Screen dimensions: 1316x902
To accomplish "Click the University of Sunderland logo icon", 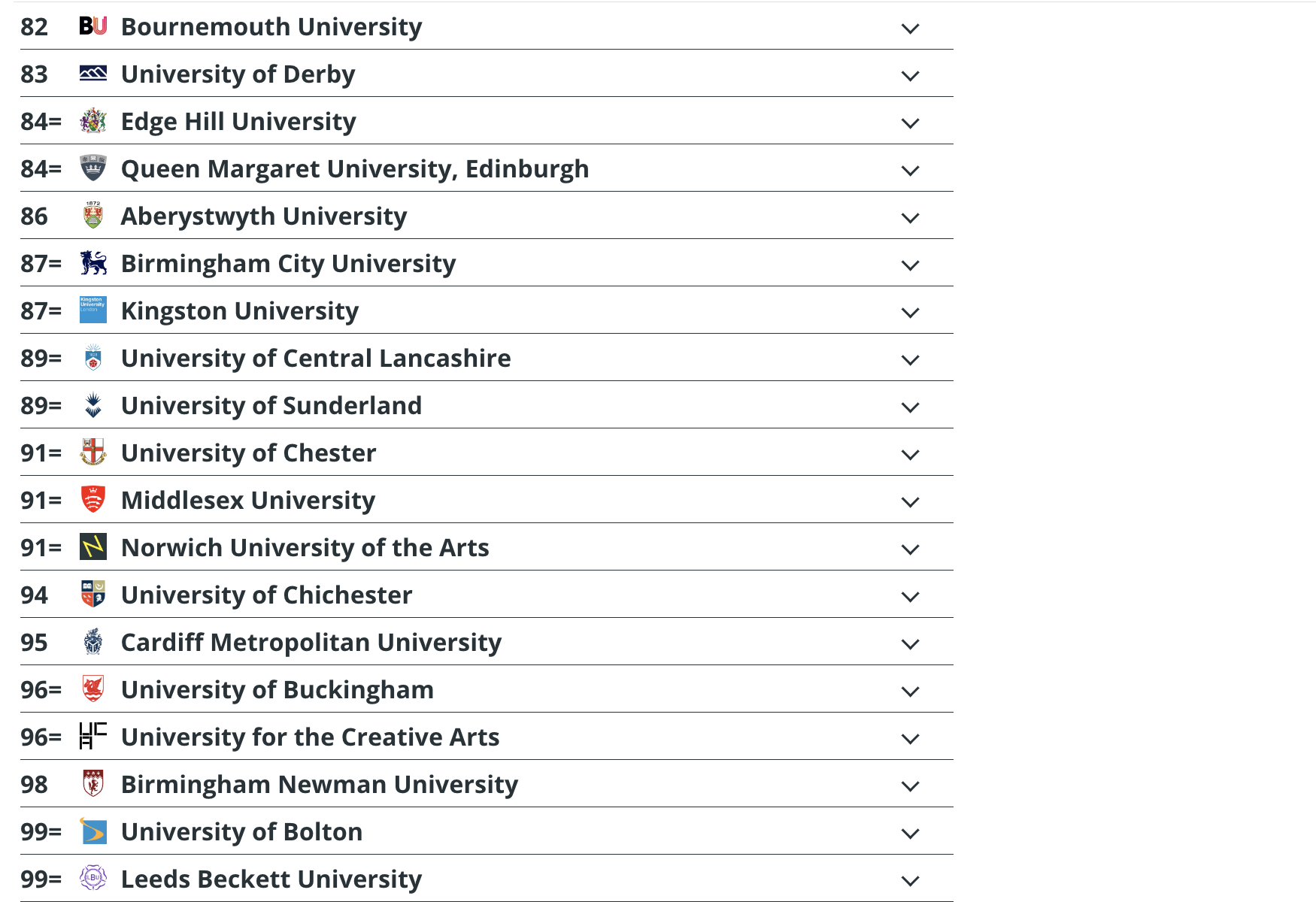I will 93,405.
